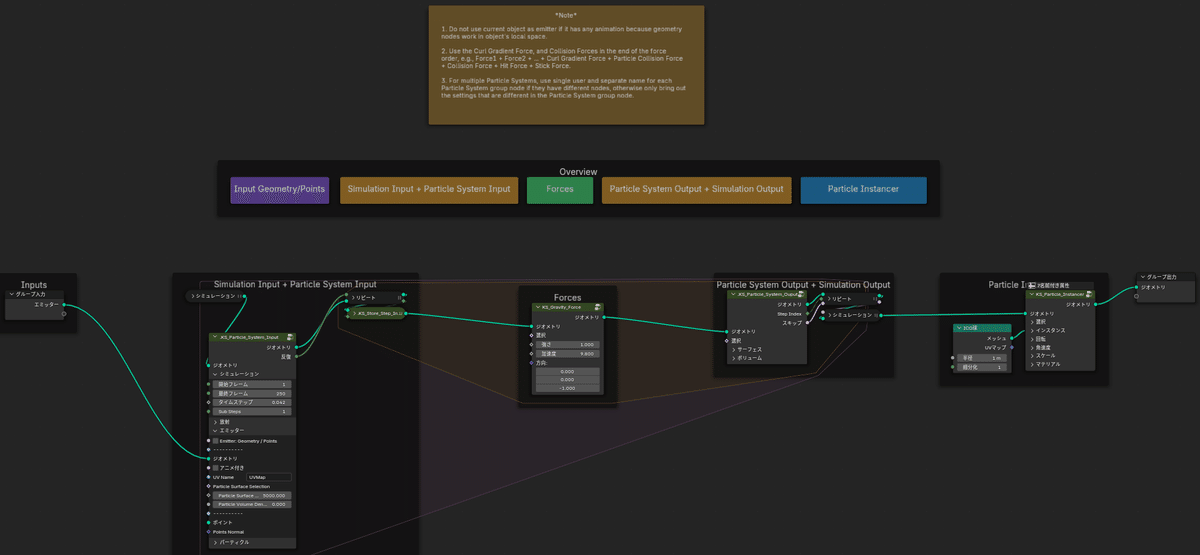Expand the サーフェス panel
This screenshot has height=555, width=1200.
pos(733,349)
